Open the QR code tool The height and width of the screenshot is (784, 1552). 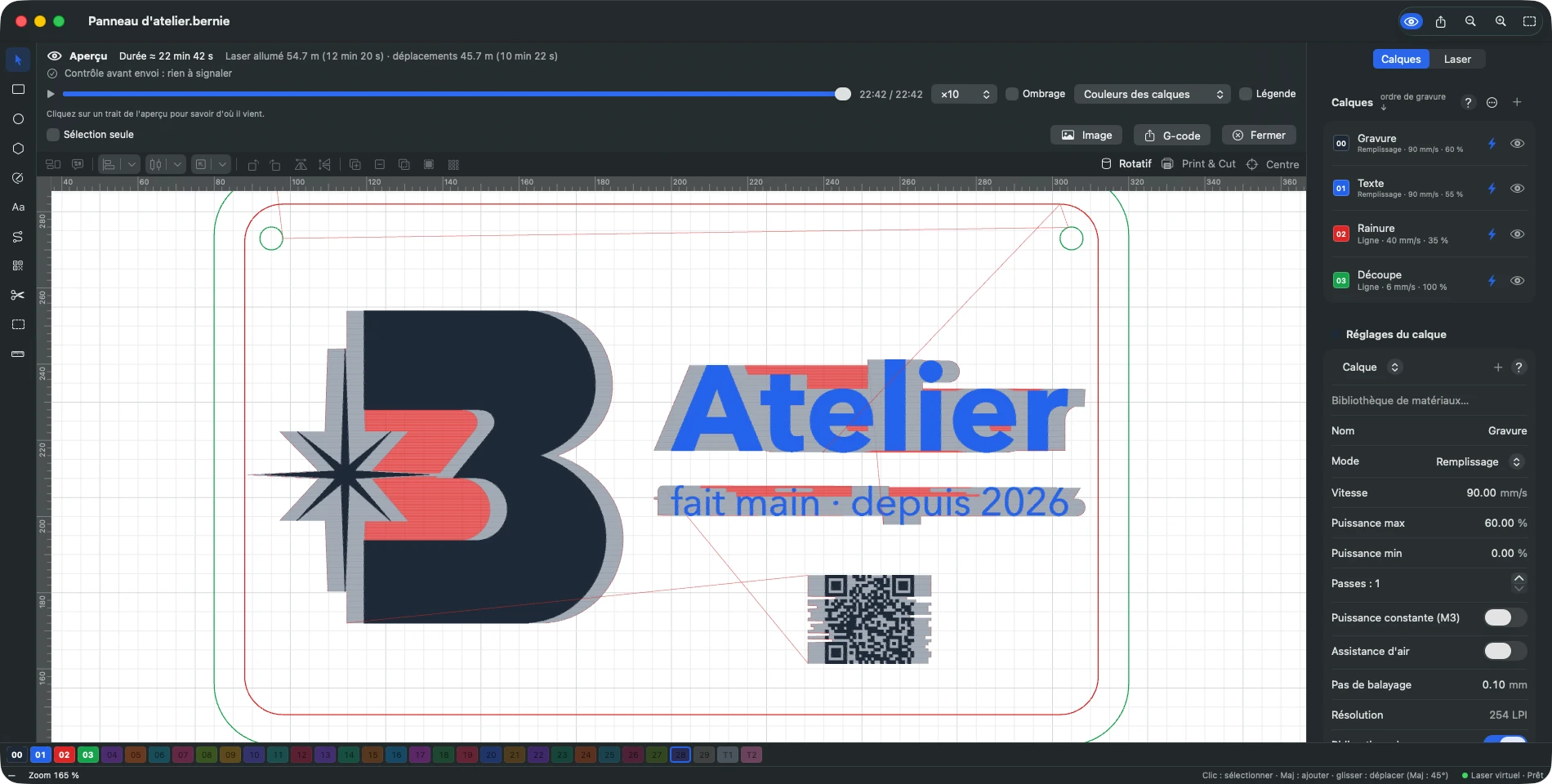[18, 265]
